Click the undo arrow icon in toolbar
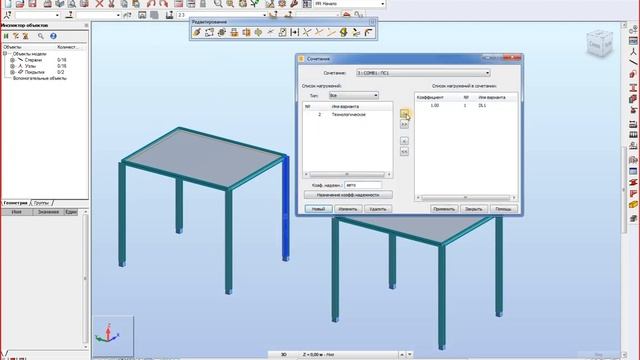This screenshot has height=360, width=640. click(x=151, y=4)
